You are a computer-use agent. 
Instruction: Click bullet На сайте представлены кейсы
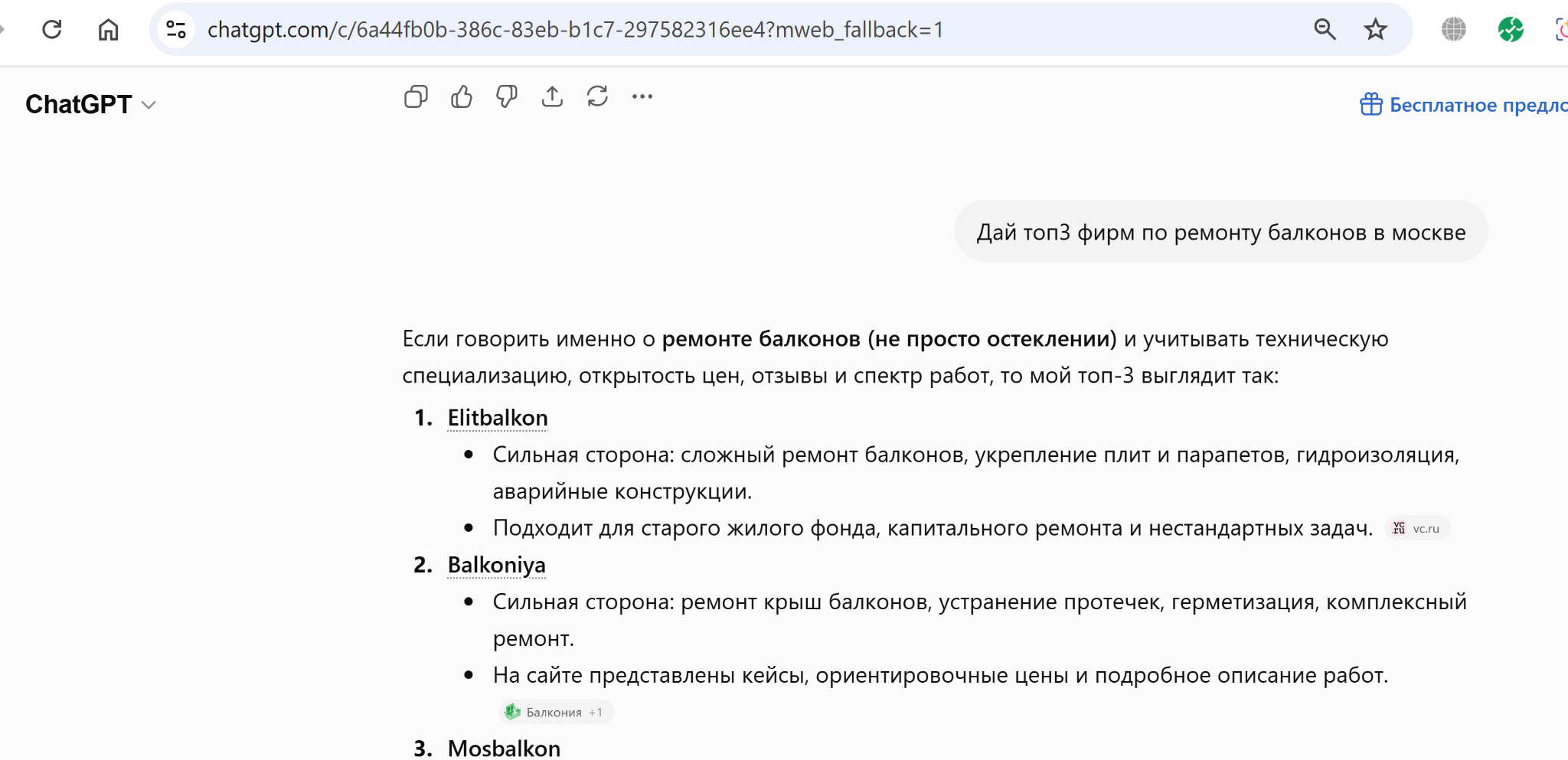940,675
